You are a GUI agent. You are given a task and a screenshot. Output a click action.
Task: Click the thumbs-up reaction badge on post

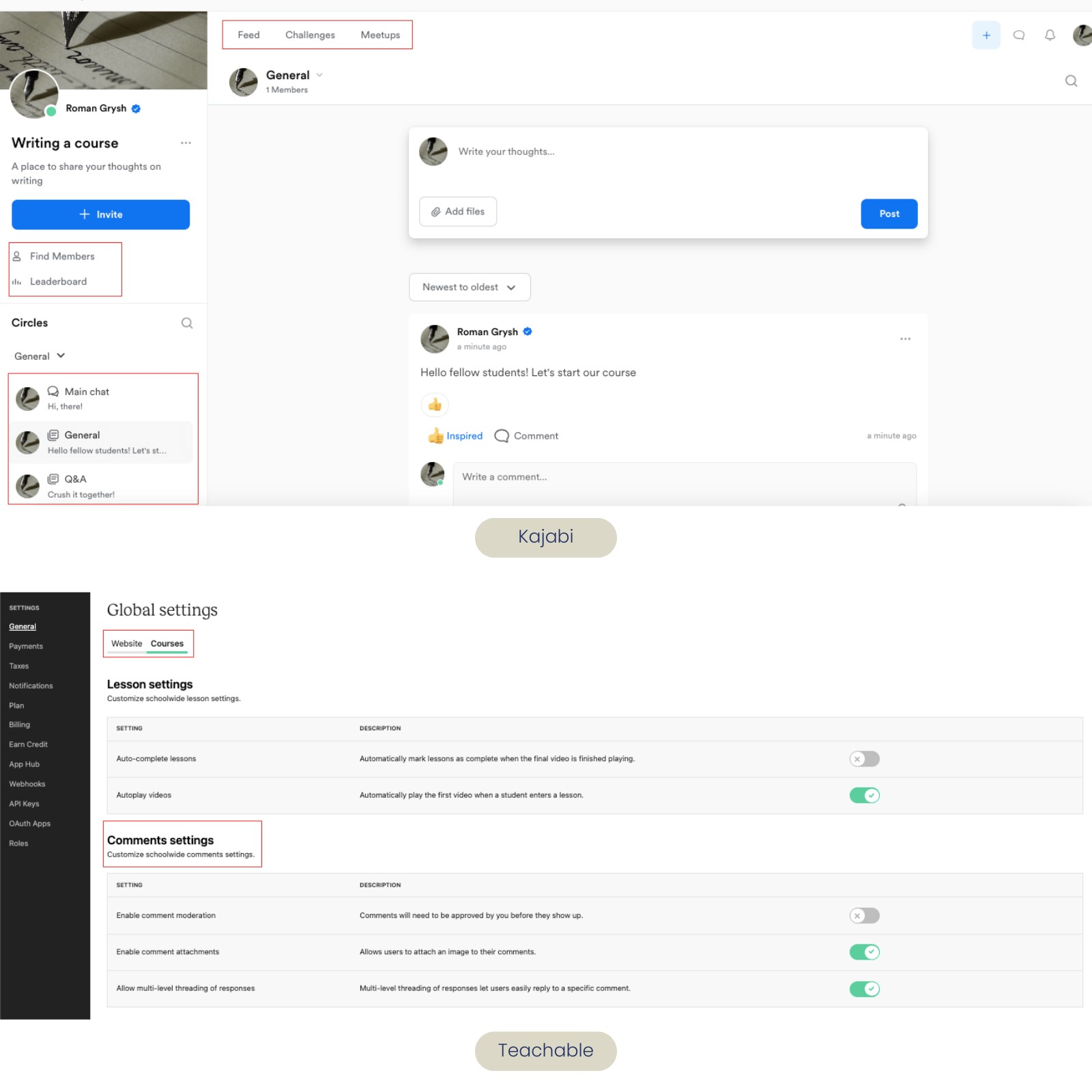pos(435,405)
